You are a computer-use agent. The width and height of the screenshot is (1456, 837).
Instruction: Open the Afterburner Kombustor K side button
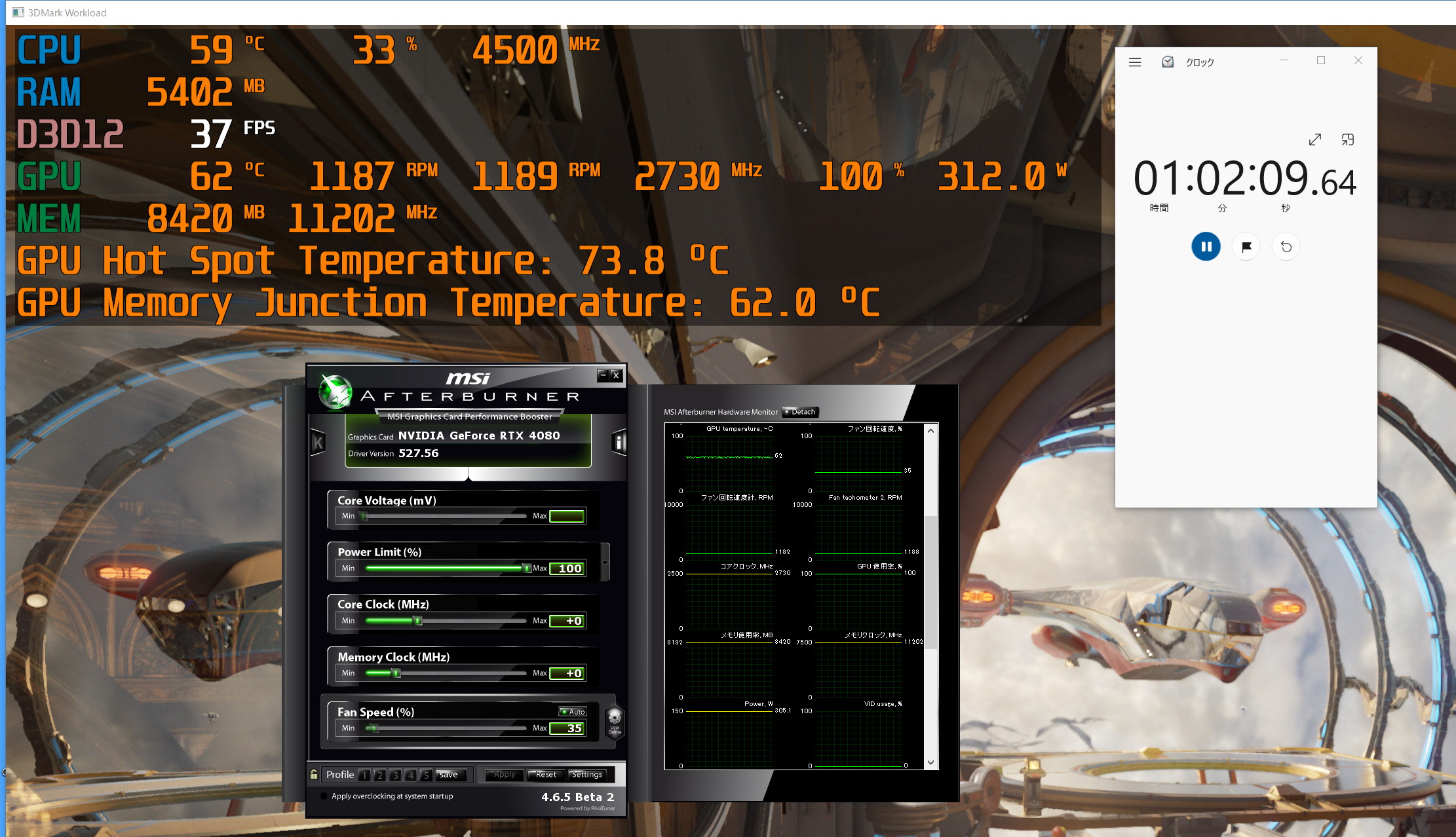(318, 443)
